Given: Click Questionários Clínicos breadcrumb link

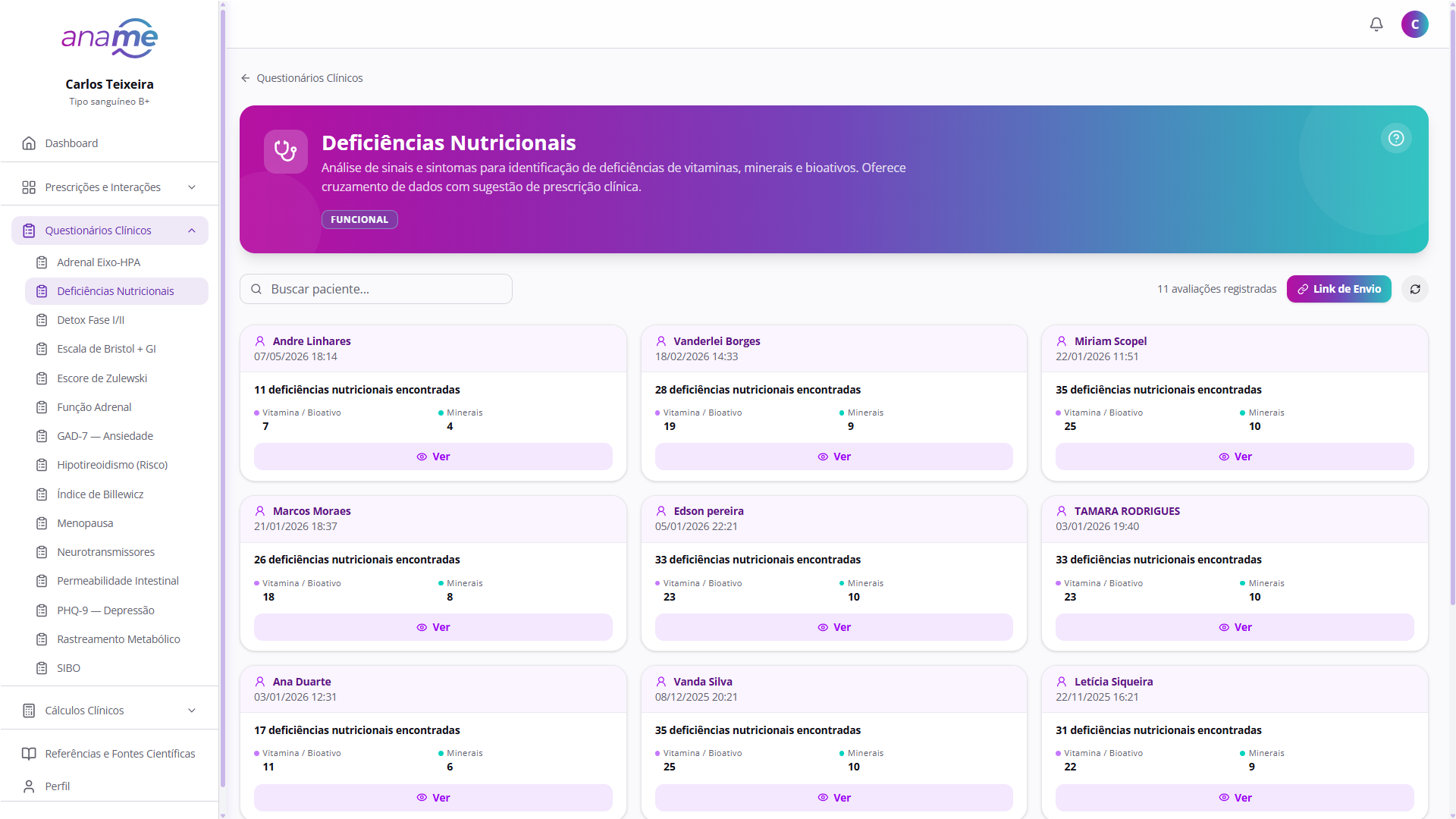Looking at the screenshot, I should [x=309, y=78].
